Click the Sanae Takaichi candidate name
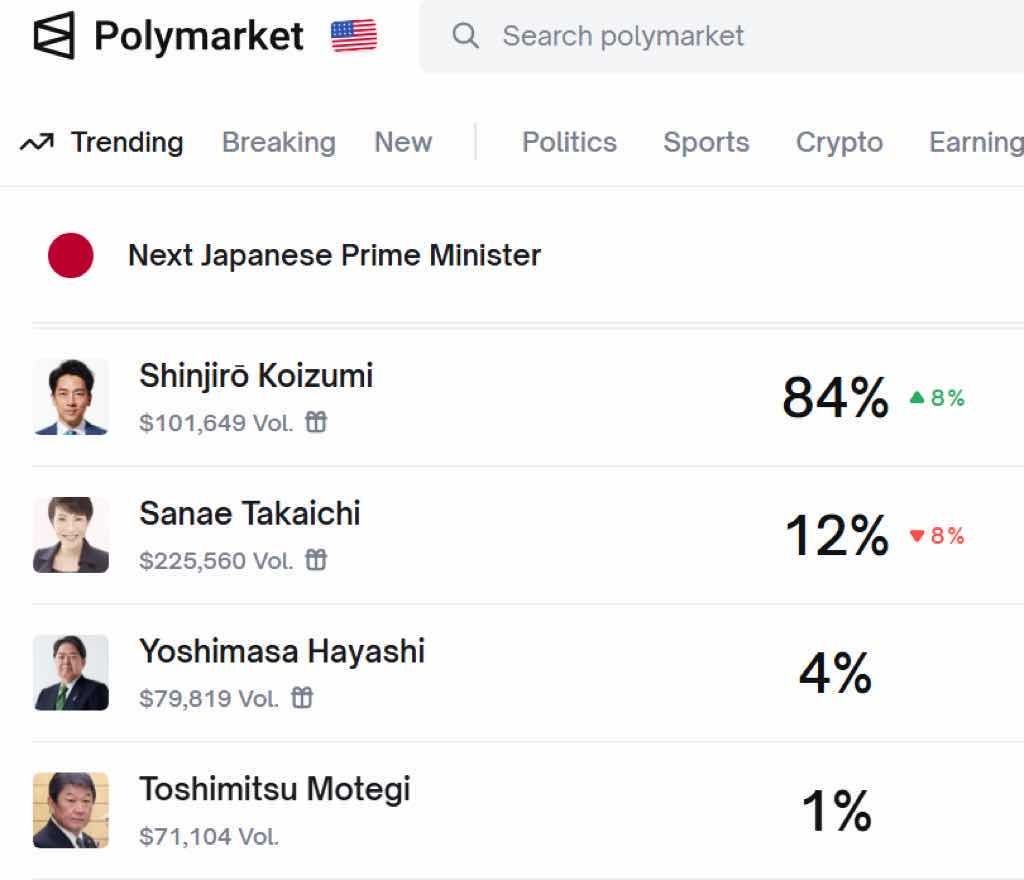 [250, 514]
